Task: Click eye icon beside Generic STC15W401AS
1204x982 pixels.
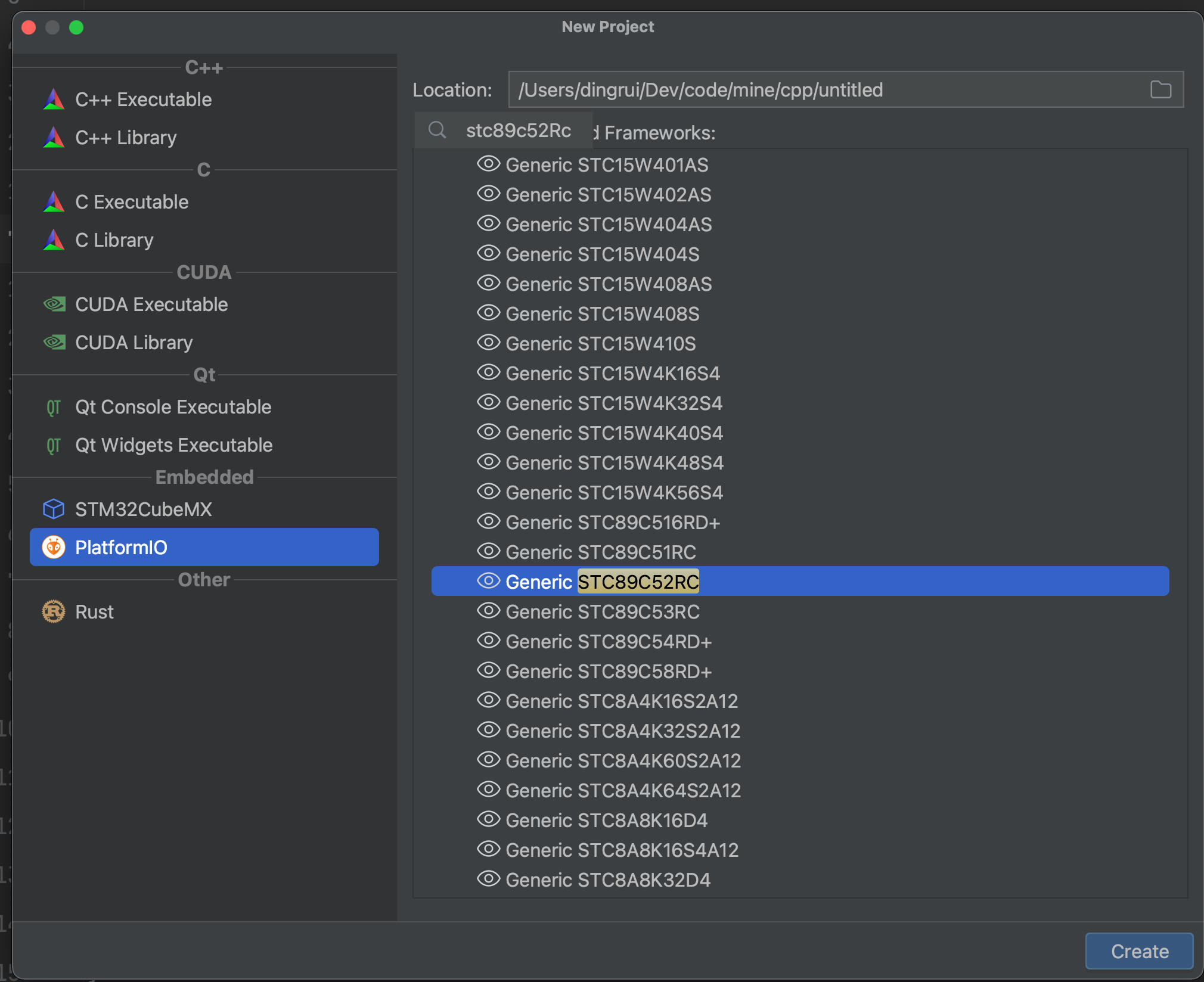Action: pyautogui.click(x=488, y=164)
